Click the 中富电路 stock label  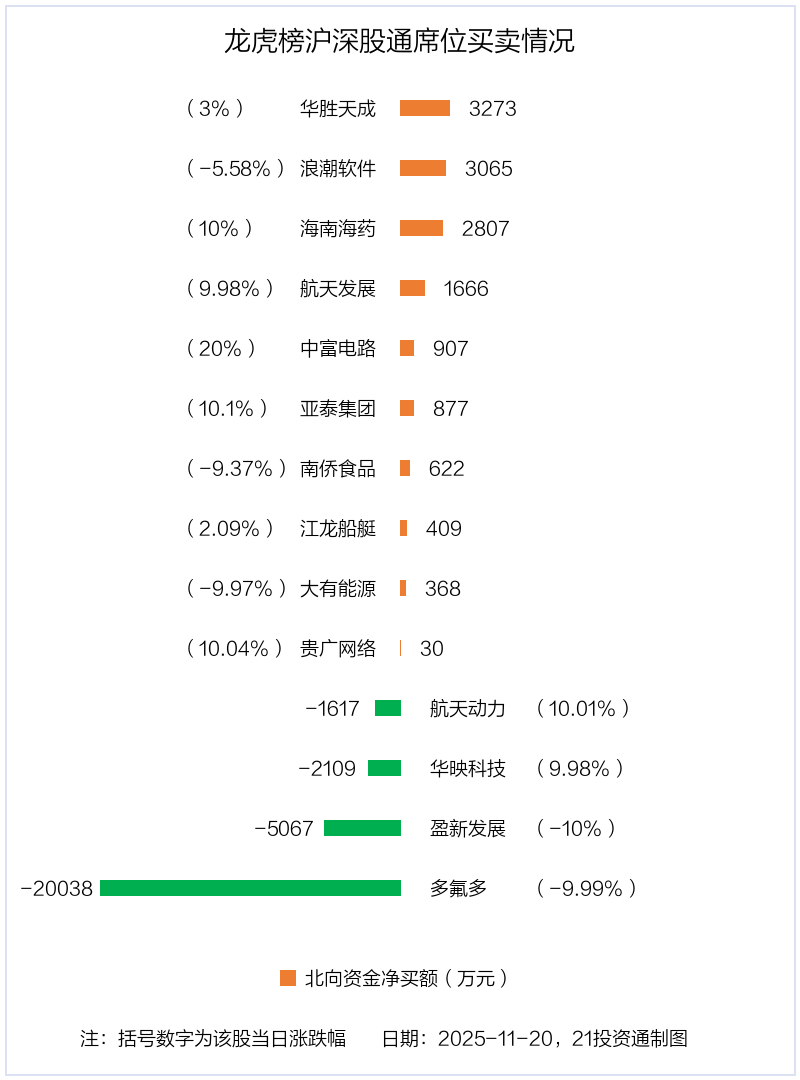pos(338,348)
